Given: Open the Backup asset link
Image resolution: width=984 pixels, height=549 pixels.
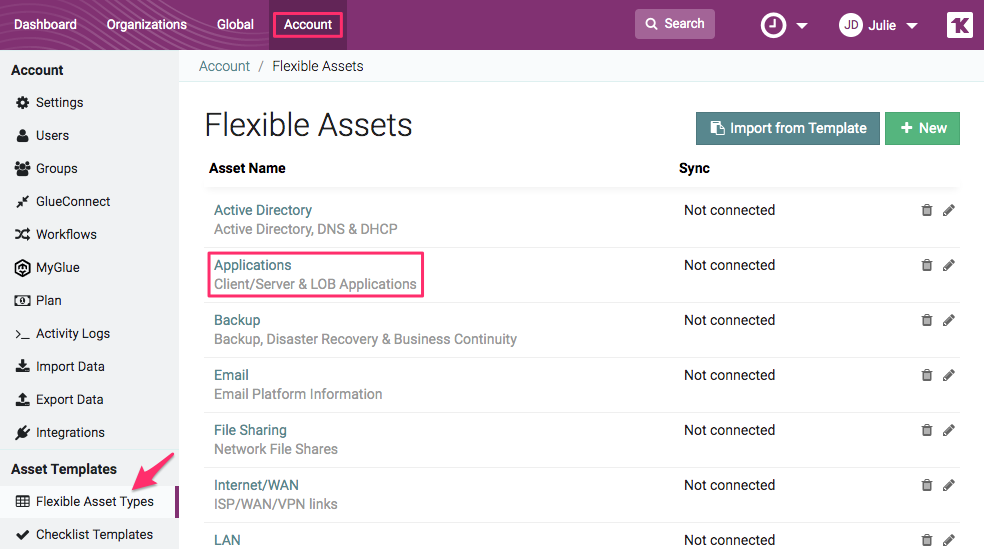Looking at the screenshot, I should pyautogui.click(x=237, y=320).
